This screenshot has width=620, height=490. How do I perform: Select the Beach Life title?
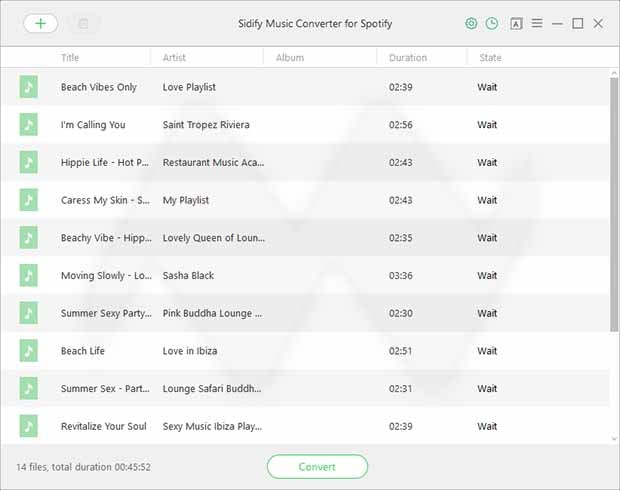(x=83, y=351)
